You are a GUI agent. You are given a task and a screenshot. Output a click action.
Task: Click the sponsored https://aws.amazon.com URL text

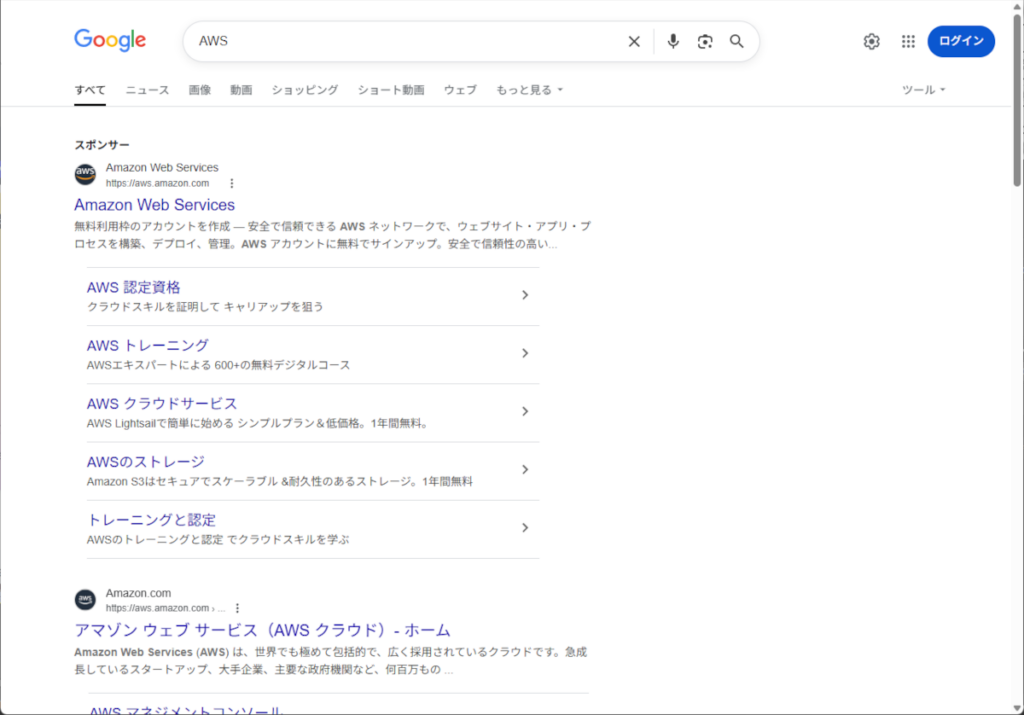157,183
